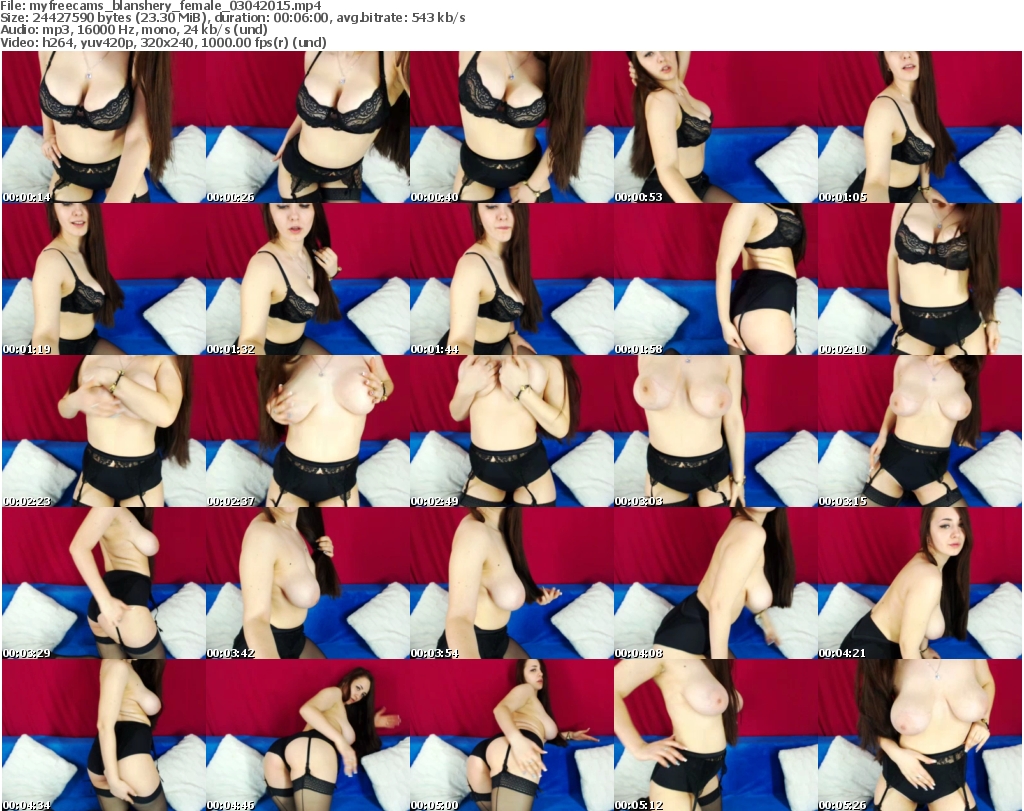
Task: Select the frame at 00:01:05
Action: (x=919, y=127)
